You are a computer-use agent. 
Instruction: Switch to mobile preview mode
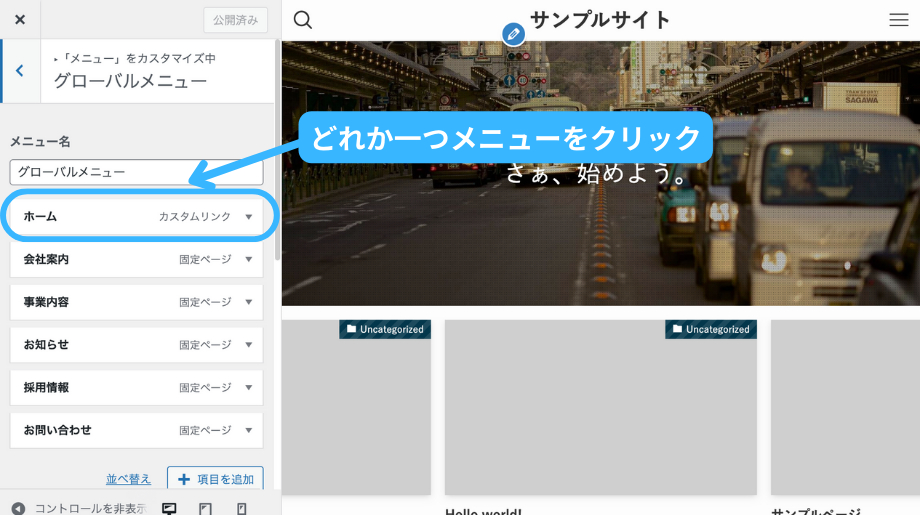pyautogui.click(x=241, y=508)
